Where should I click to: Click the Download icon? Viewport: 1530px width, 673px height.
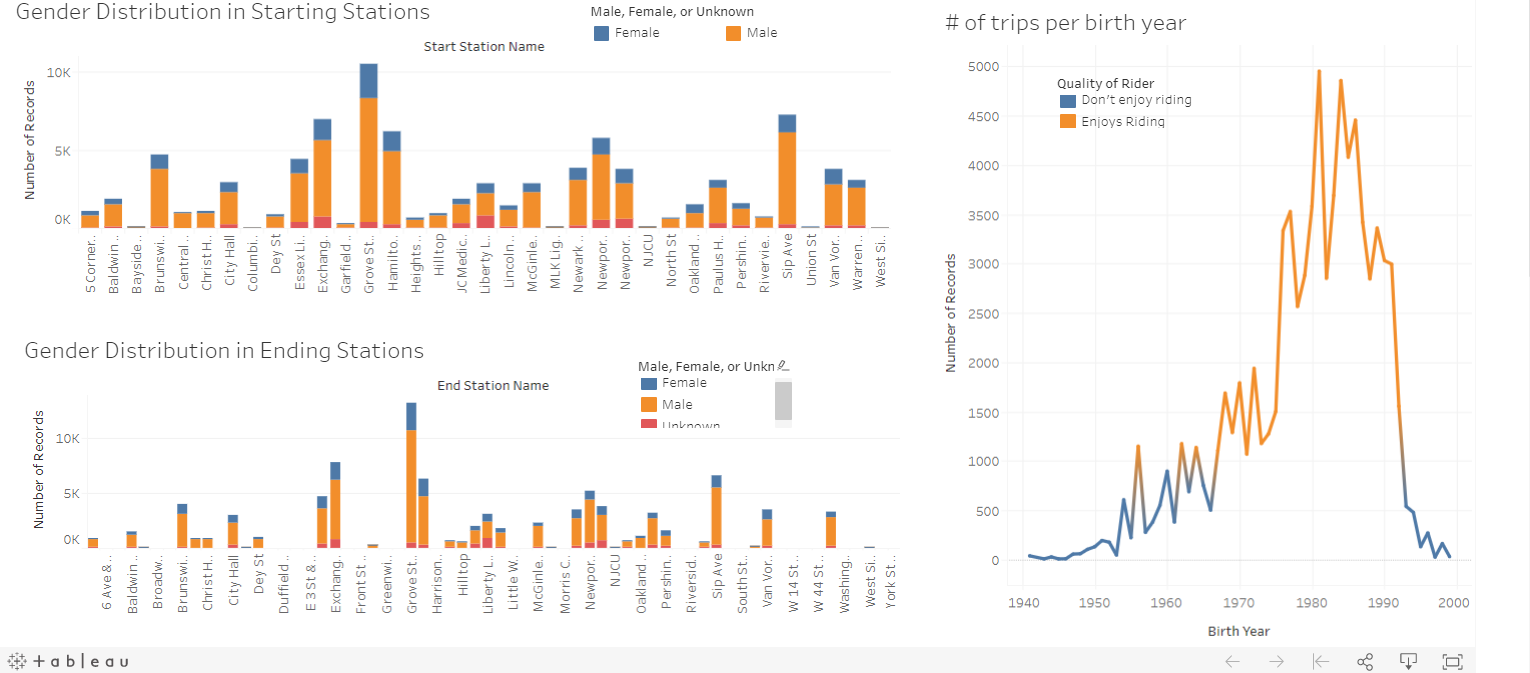(x=1408, y=661)
